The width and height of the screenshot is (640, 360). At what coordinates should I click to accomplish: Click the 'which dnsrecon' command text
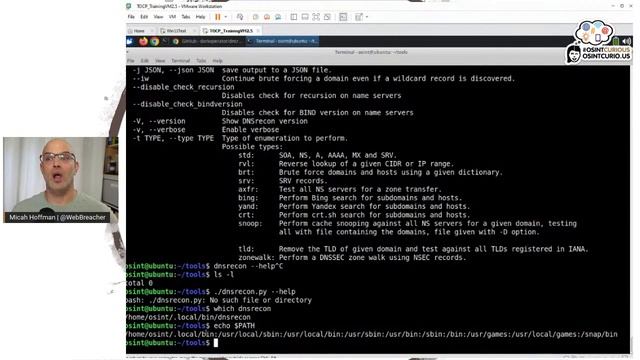pyautogui.click(x=242, y=309)
